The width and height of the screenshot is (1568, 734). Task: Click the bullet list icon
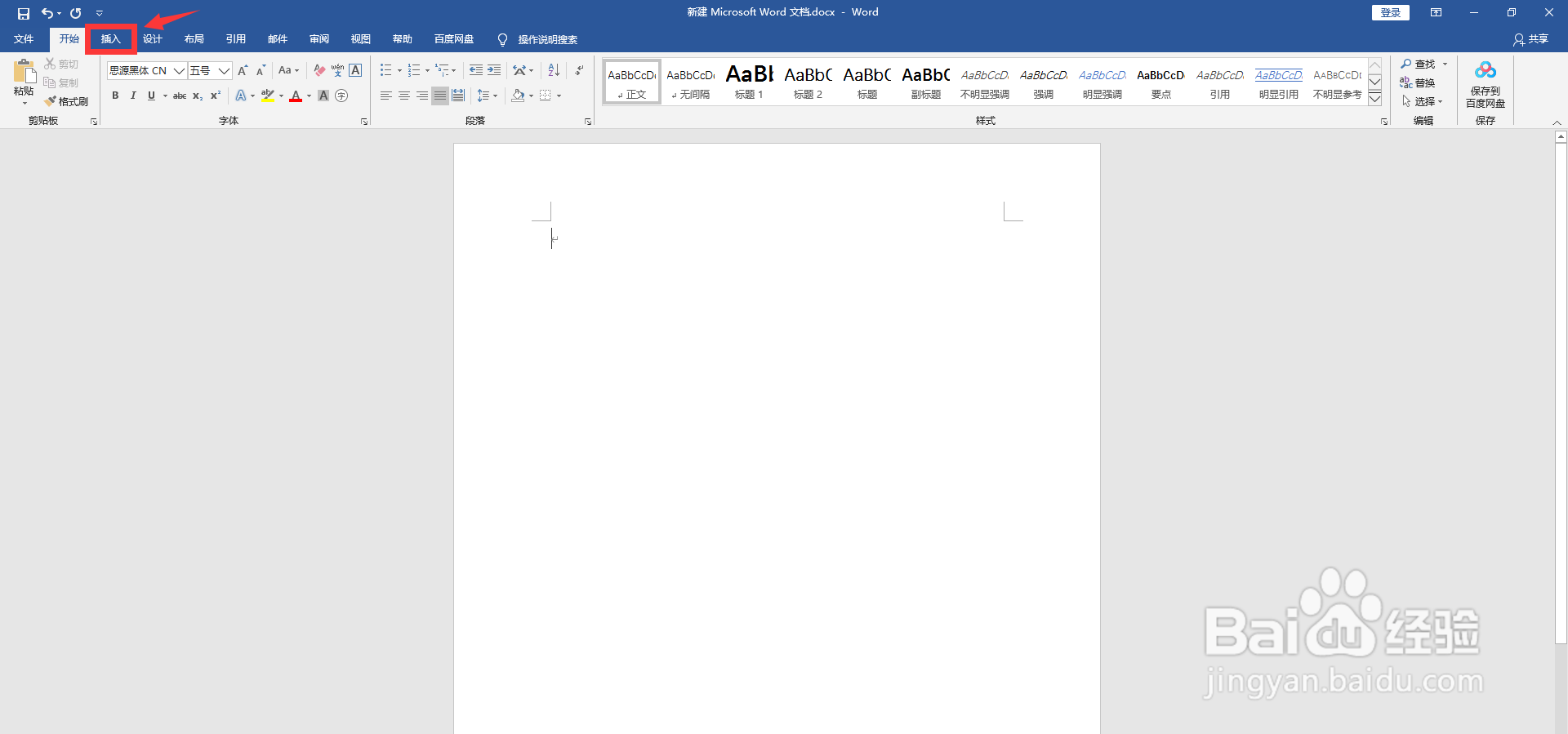[x=386, y=70]
